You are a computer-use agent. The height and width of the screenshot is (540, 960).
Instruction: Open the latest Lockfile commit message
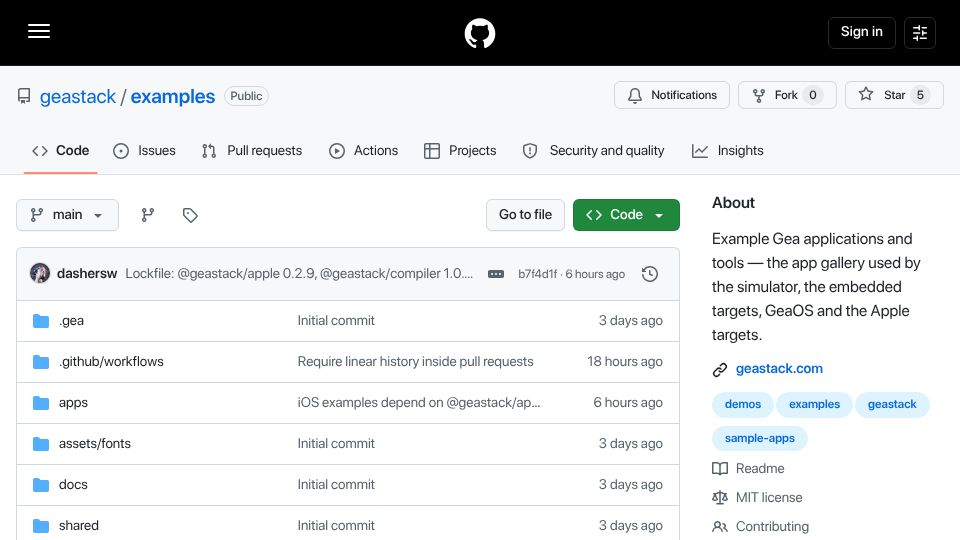tap(299, 274)
